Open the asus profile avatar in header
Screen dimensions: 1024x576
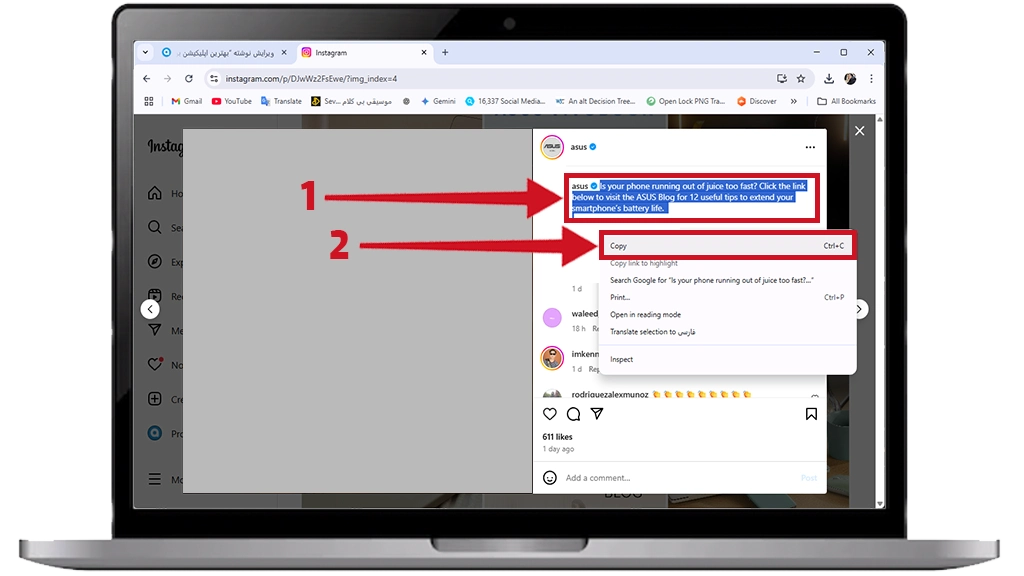[x=552, y=148]
